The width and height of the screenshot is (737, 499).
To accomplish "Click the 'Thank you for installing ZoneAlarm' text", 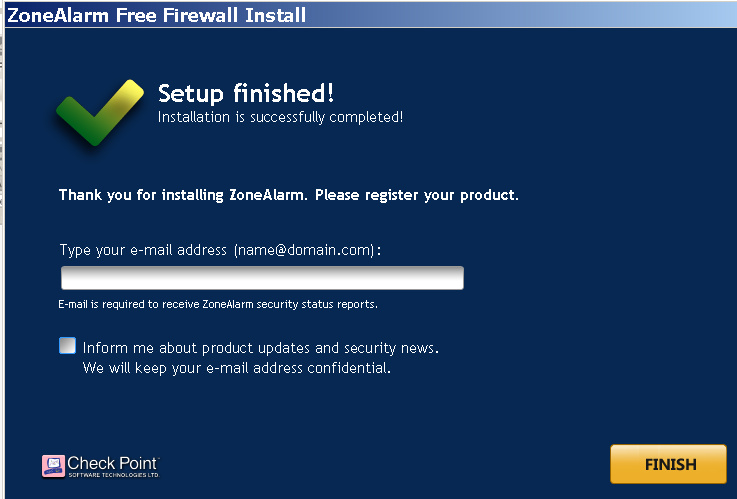I will [183, 195].
